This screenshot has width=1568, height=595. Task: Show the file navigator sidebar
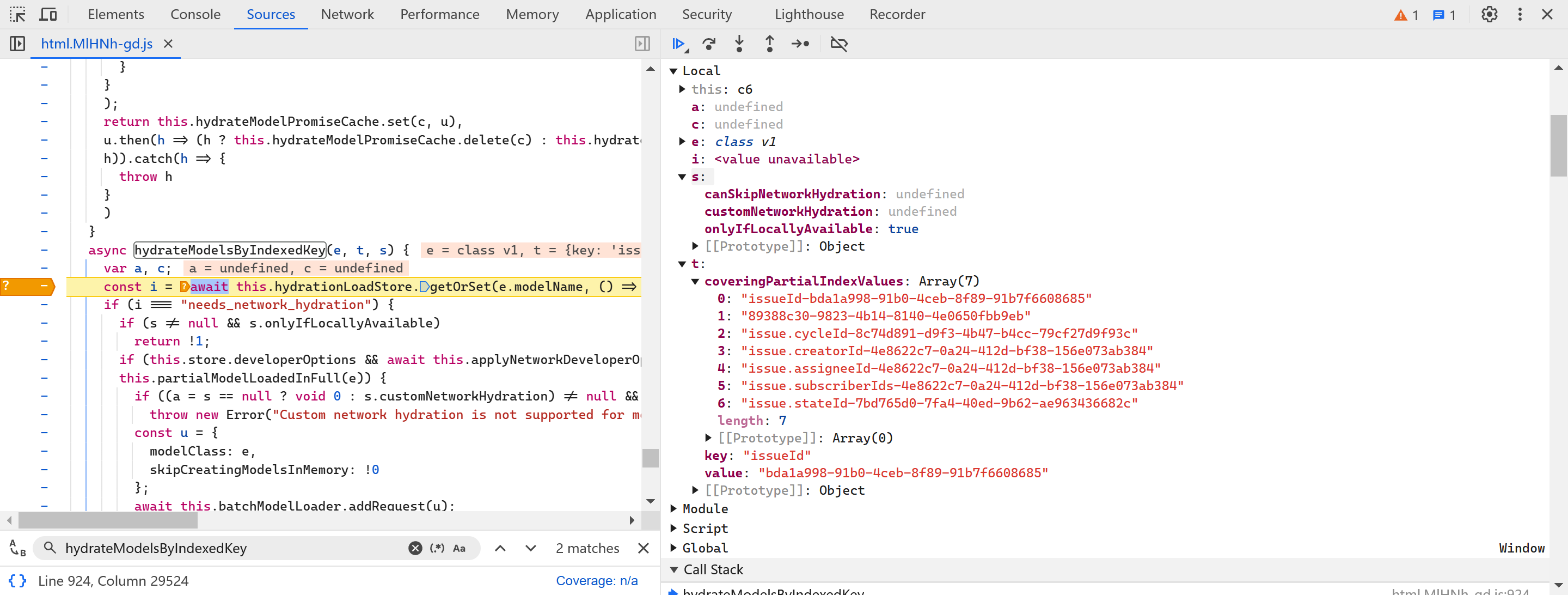[17, 44]
